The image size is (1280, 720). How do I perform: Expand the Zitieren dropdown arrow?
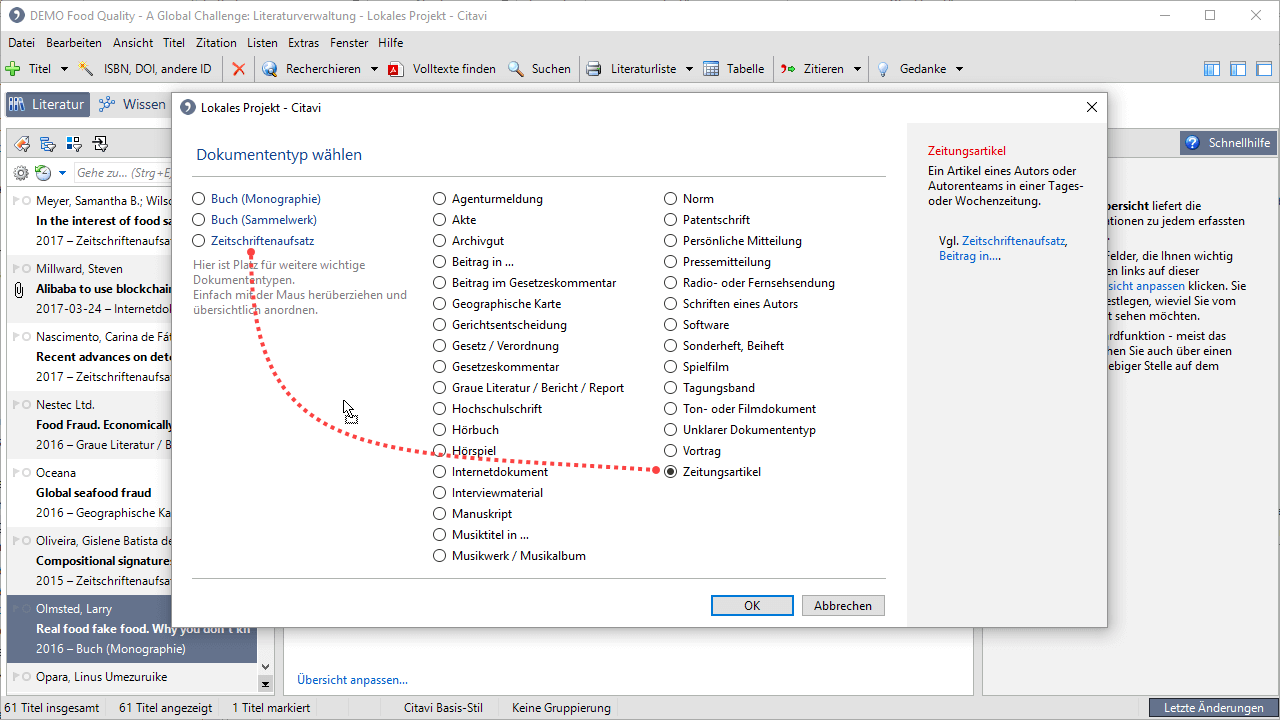coord(856,69)
